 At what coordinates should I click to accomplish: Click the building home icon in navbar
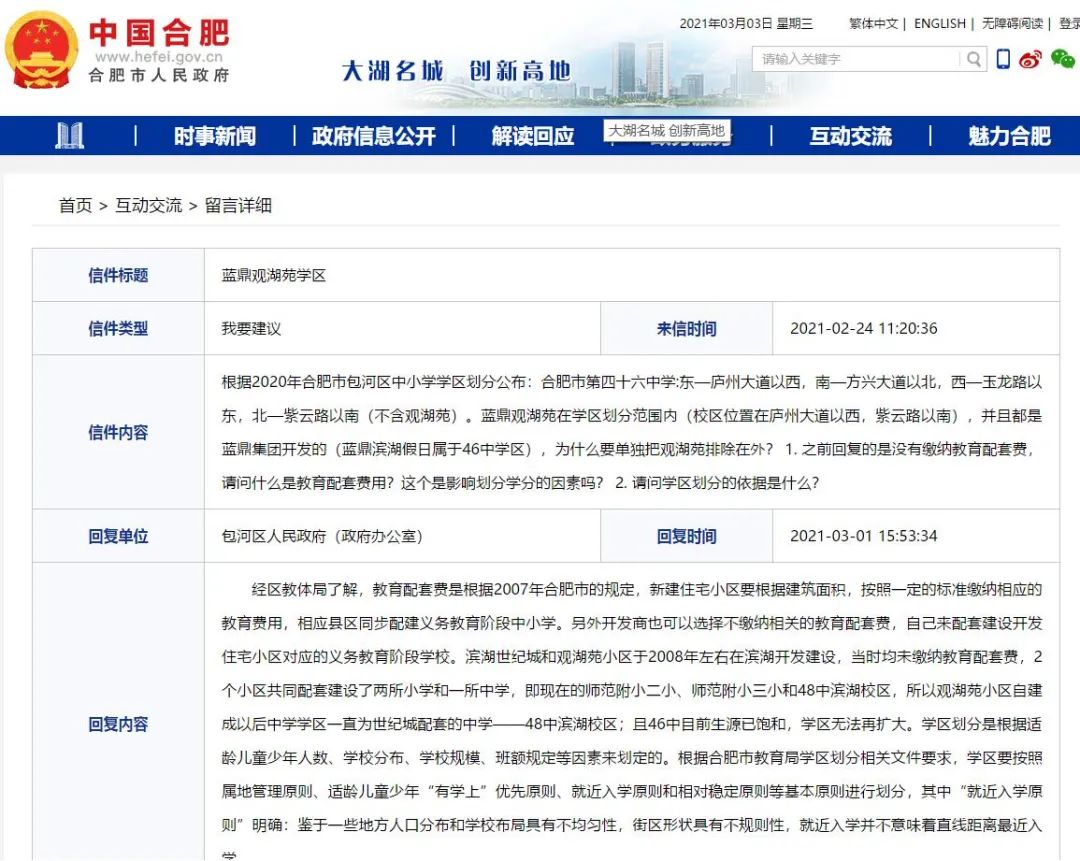click(70, 136)
